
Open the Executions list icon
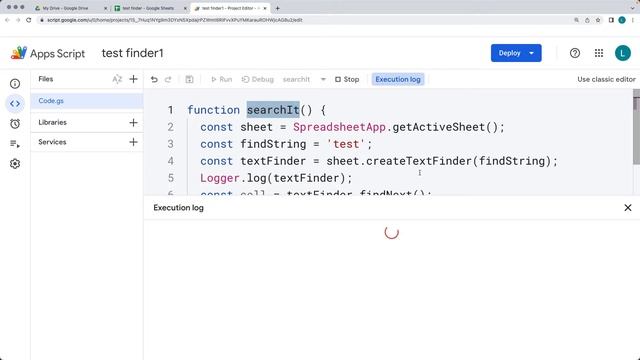click(x=15, y=144)
